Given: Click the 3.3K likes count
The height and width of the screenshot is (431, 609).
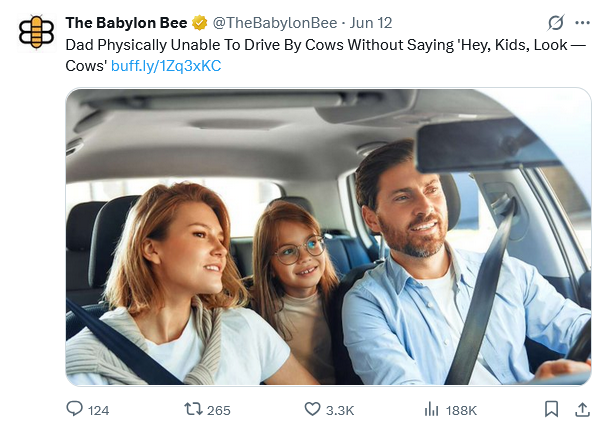Looking at the screenshot, I should click(x=340, y=410).
